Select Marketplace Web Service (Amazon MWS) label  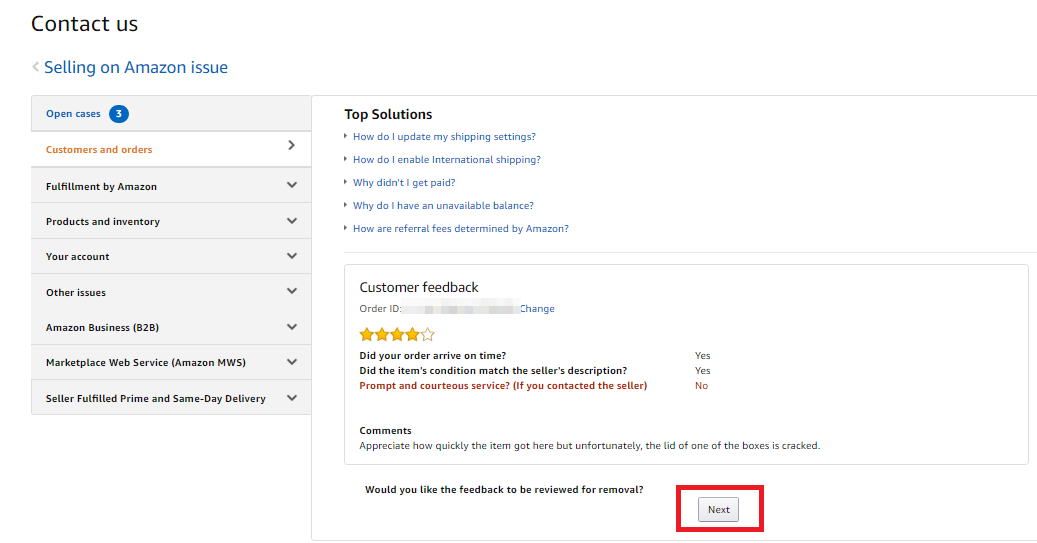click(145, 362)
